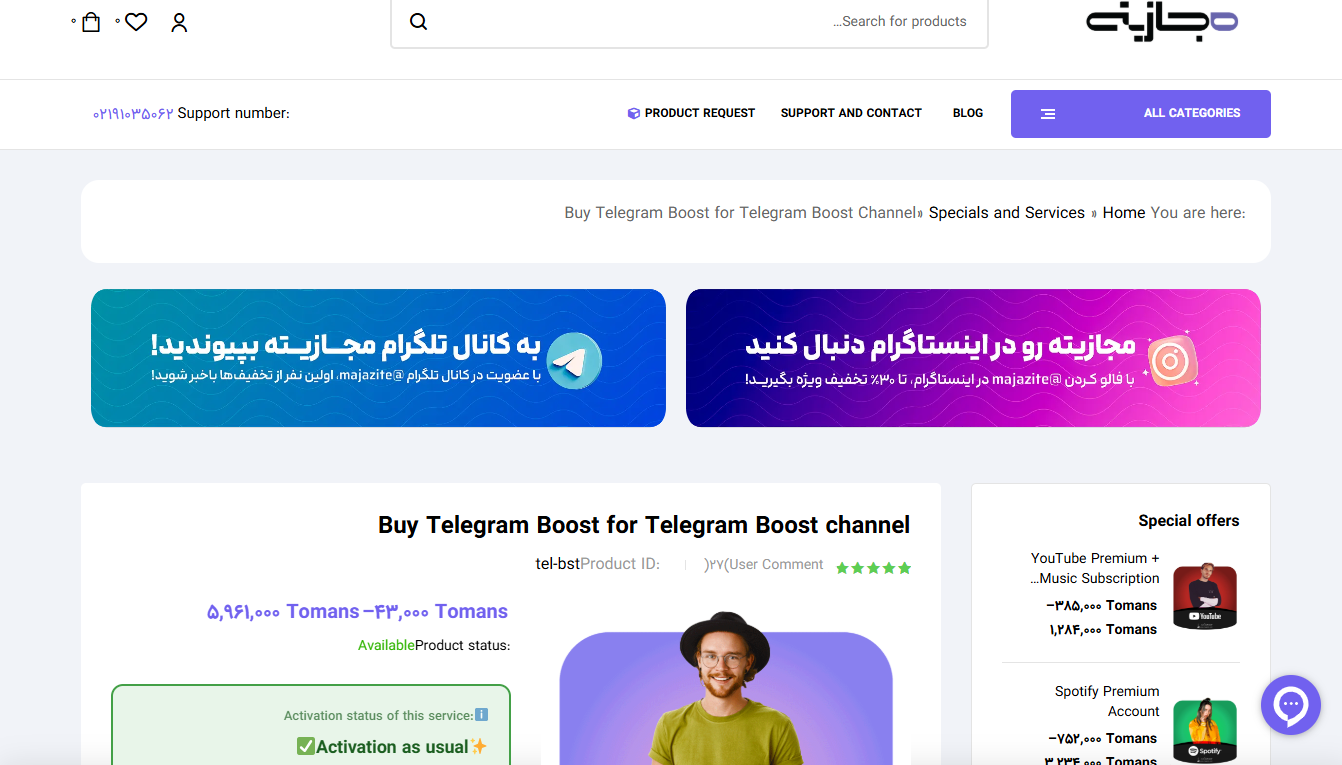Click the User Comment count link
1342x765 pixels.
(765, 564)
